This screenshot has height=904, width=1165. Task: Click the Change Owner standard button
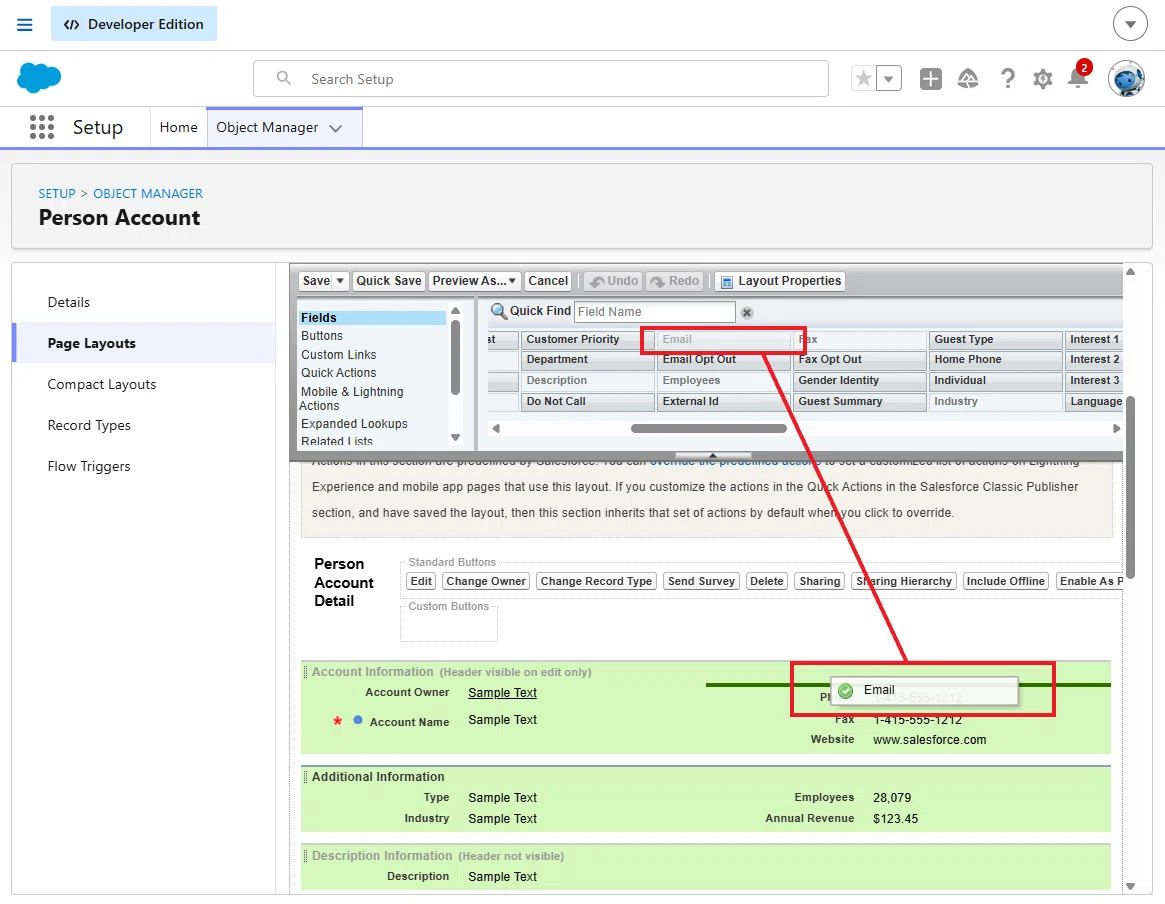click(x=486, y=581)
